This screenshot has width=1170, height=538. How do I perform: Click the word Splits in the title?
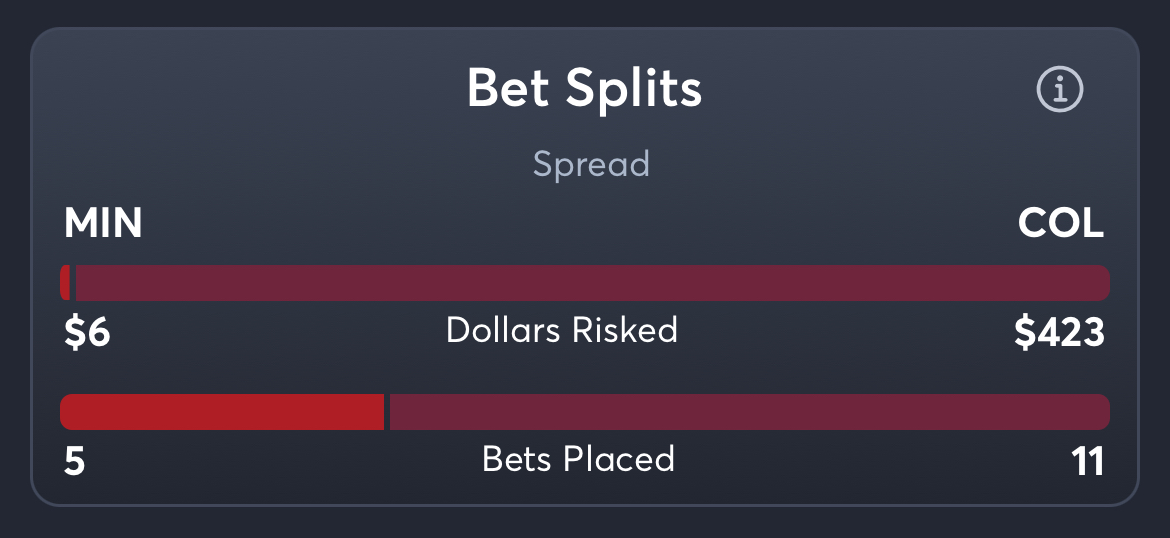634,91
